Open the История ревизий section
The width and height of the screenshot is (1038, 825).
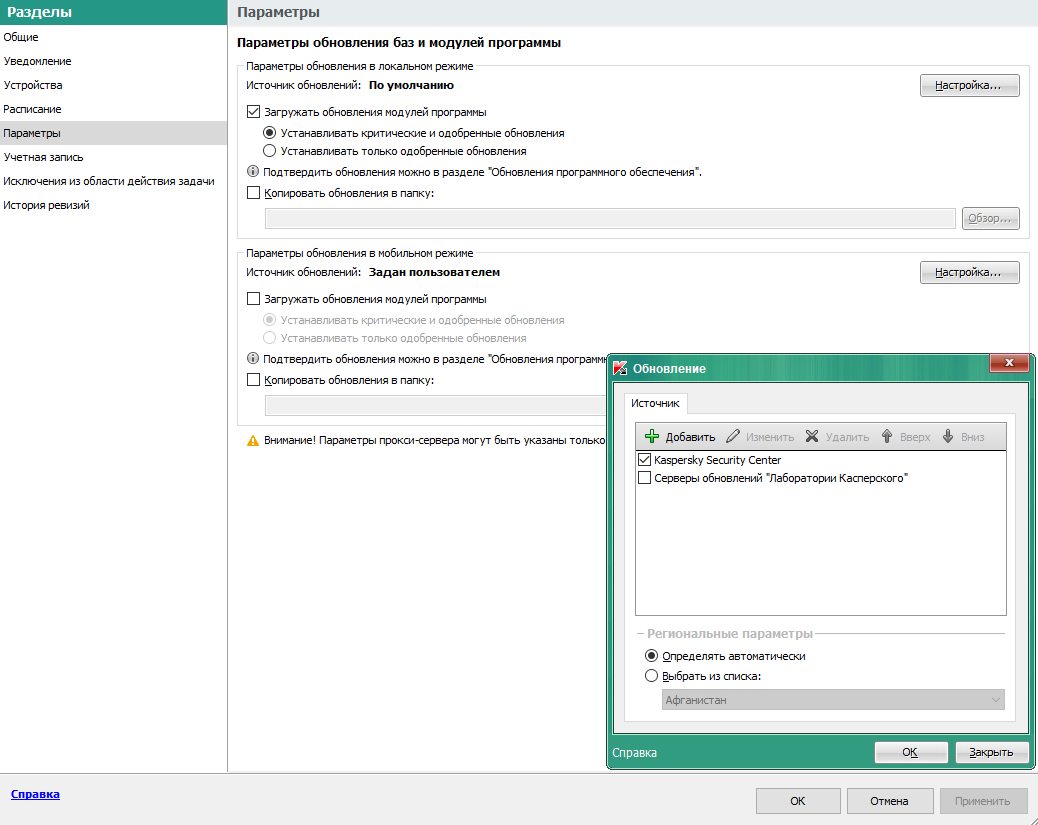pos(113,205)
